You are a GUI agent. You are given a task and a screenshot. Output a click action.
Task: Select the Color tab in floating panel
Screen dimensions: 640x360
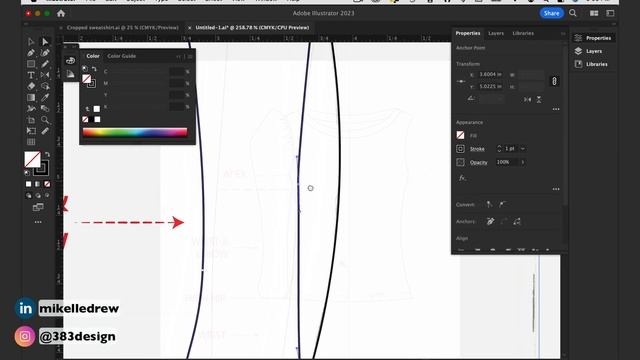point(93,56)
